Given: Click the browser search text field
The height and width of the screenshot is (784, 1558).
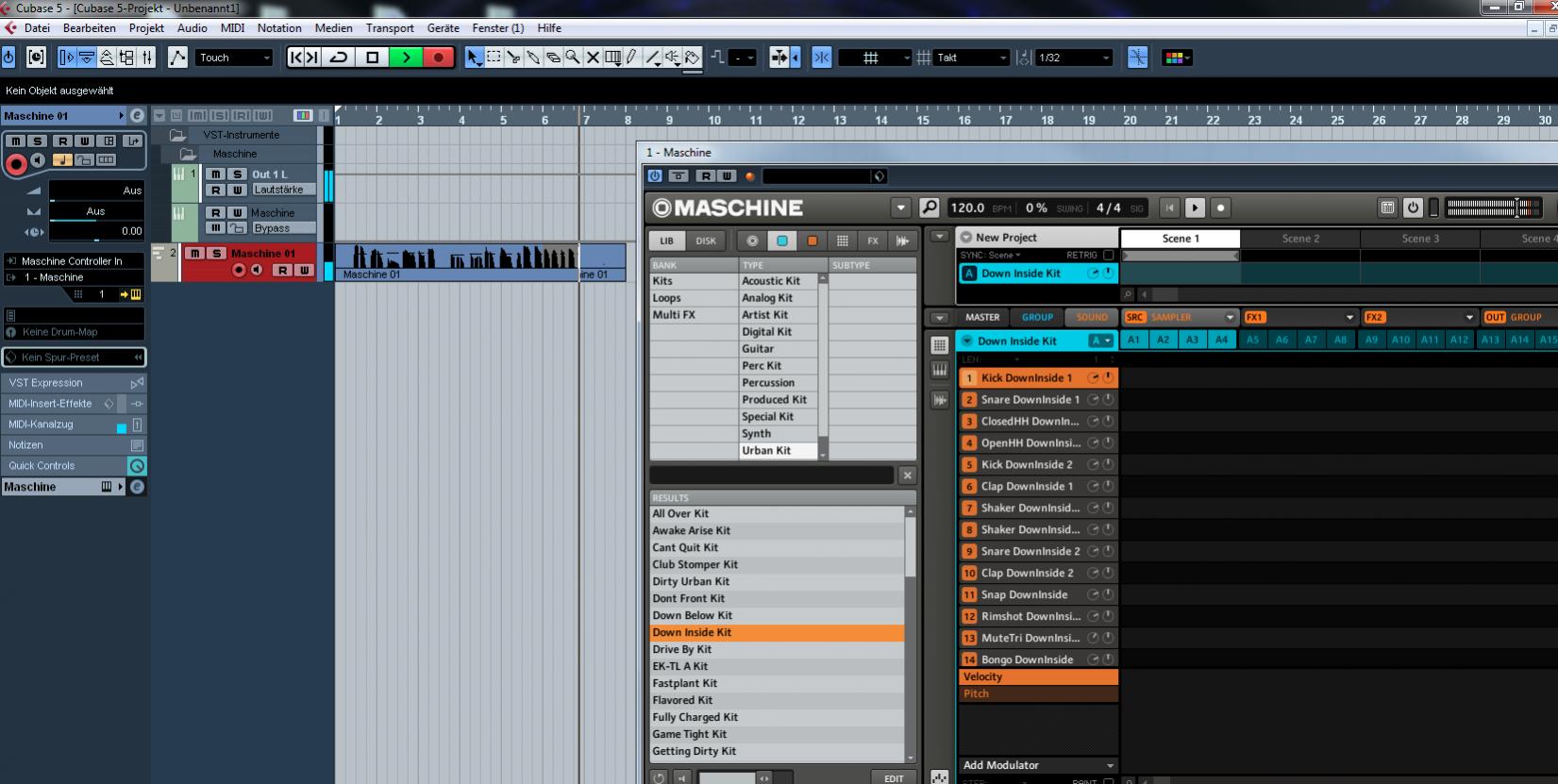Looking at the screenshot, I should 771,475.
